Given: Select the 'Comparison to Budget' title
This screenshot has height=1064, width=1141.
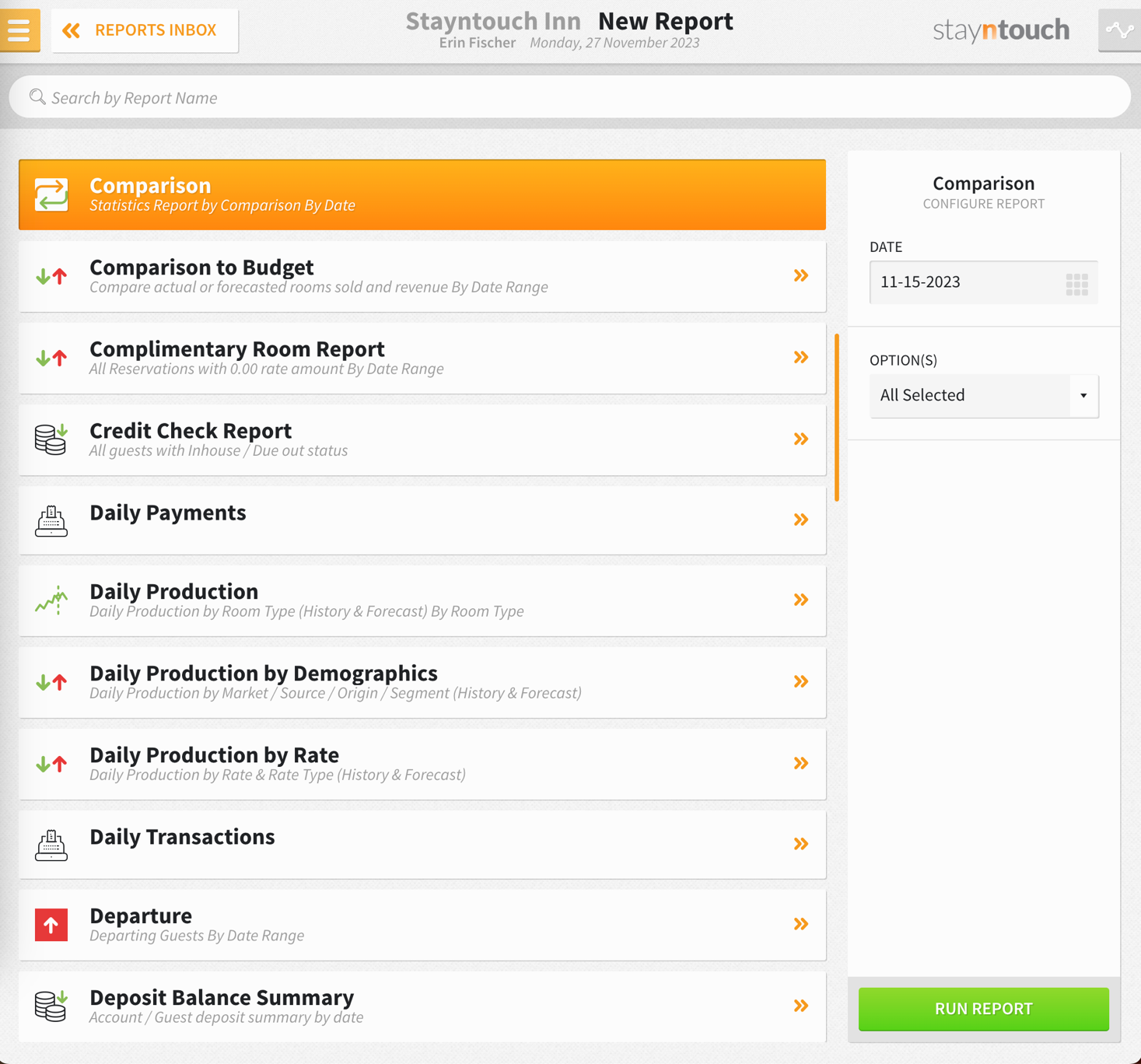Looking at the screenshot, I should tap(201, 267).
